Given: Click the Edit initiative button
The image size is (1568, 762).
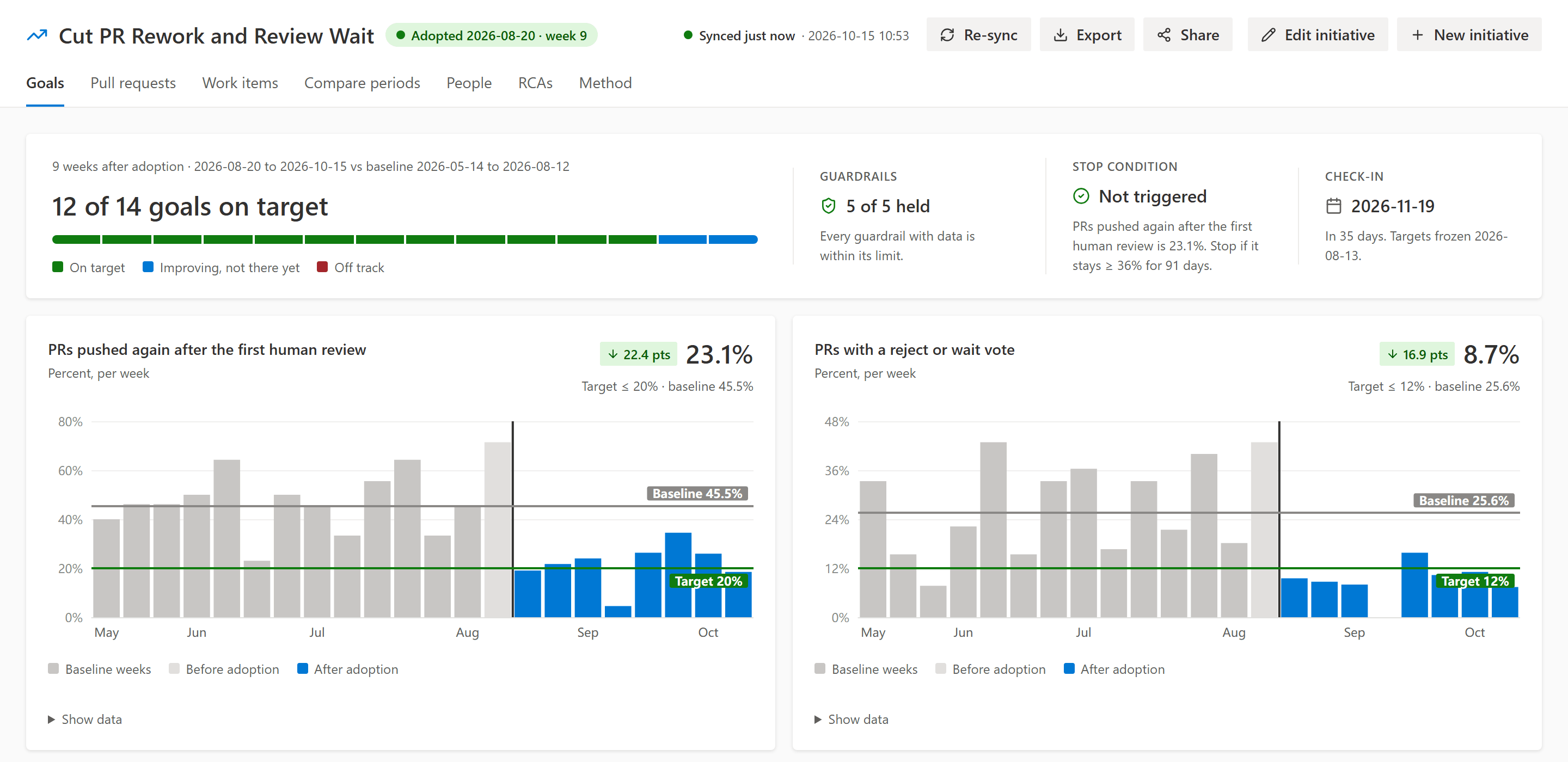Looking at the screenshot, I should pyautogui.click(x=1318, y=35).
